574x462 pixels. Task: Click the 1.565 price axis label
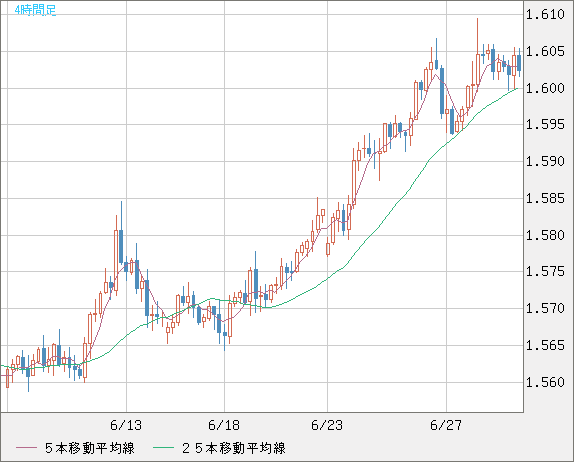pyautogui.click(x=545, y=345)
